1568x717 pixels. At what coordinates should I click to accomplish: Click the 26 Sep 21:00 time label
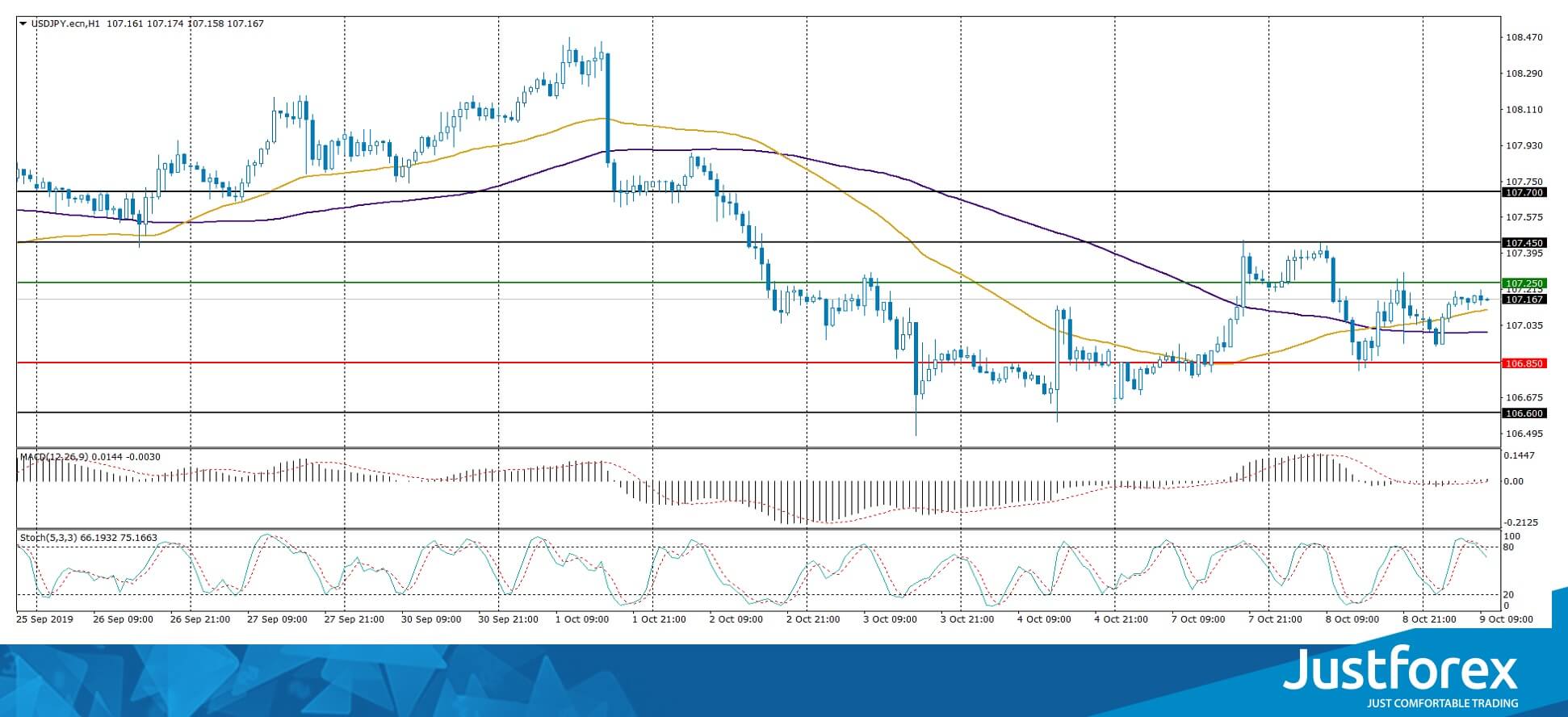click(199, 619)
